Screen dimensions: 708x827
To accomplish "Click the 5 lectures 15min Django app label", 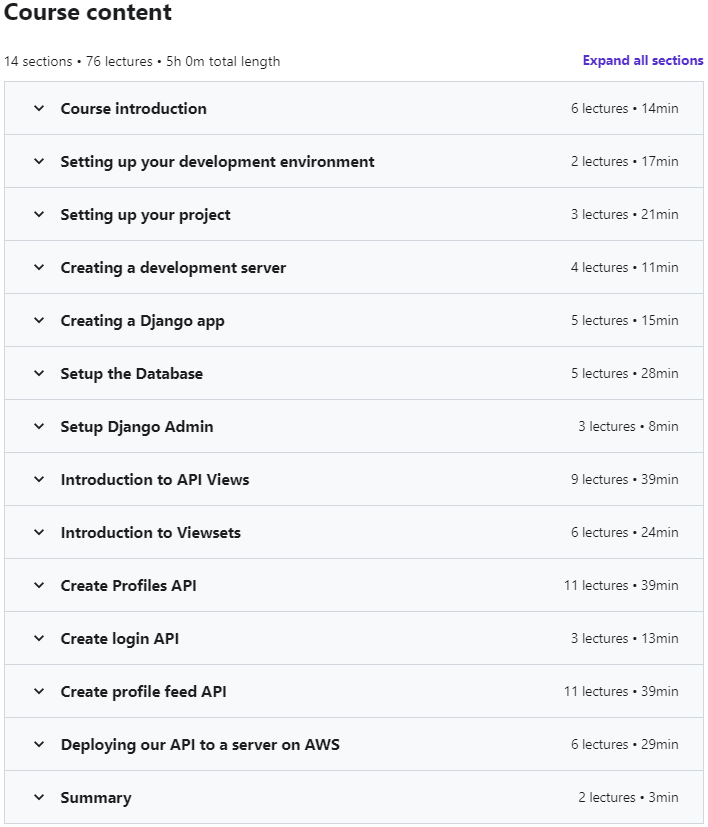I will click(x=625, y=321).
